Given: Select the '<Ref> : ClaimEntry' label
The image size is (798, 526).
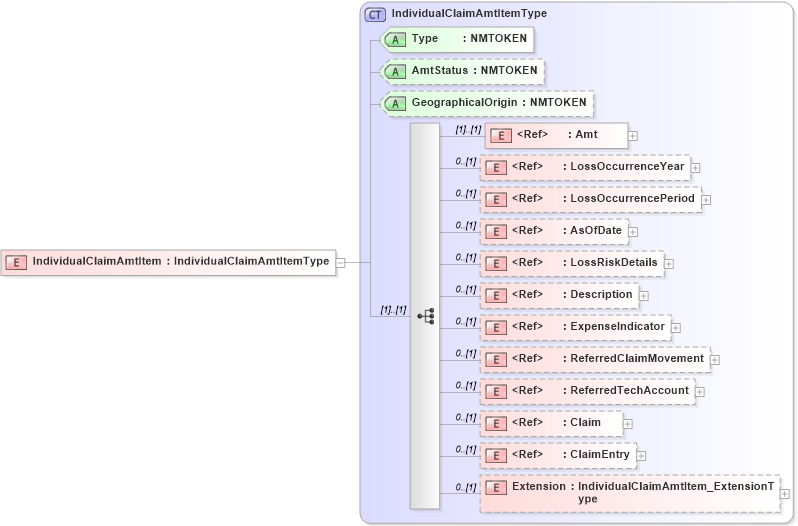Looking at the screenshot, I should click(x=571, y=455).
